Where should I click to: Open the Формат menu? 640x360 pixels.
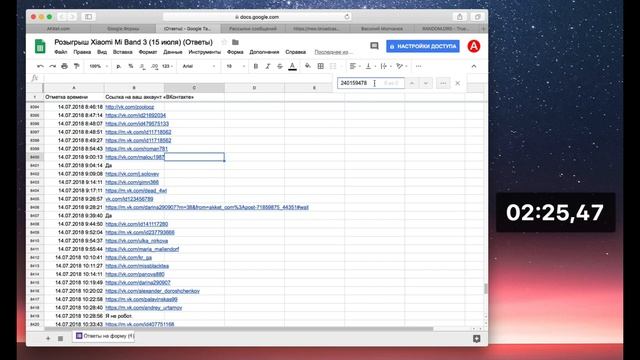click(148, 52)
